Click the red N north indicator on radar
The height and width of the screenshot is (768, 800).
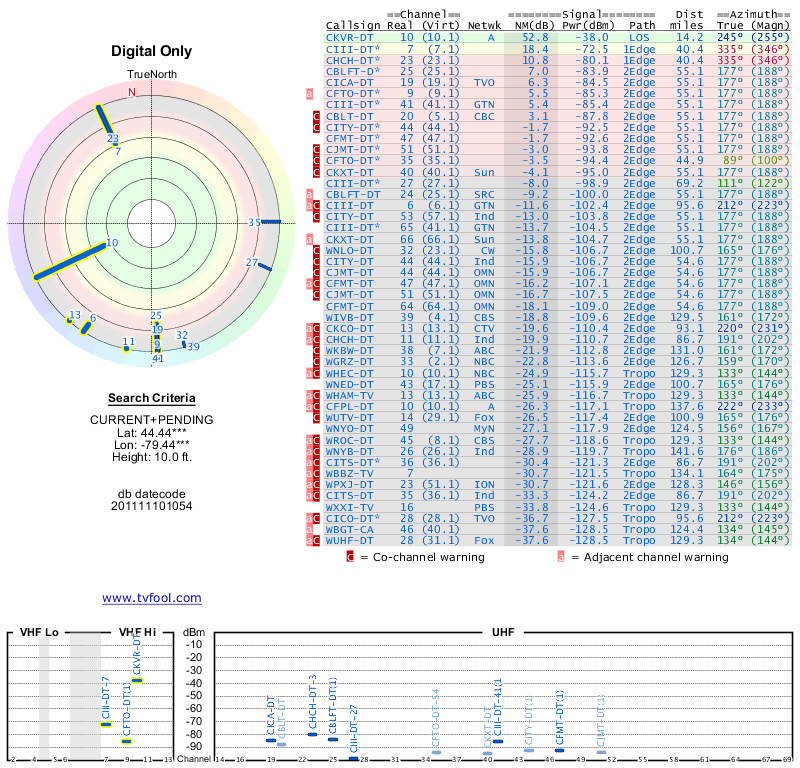[x=132, y=92]
